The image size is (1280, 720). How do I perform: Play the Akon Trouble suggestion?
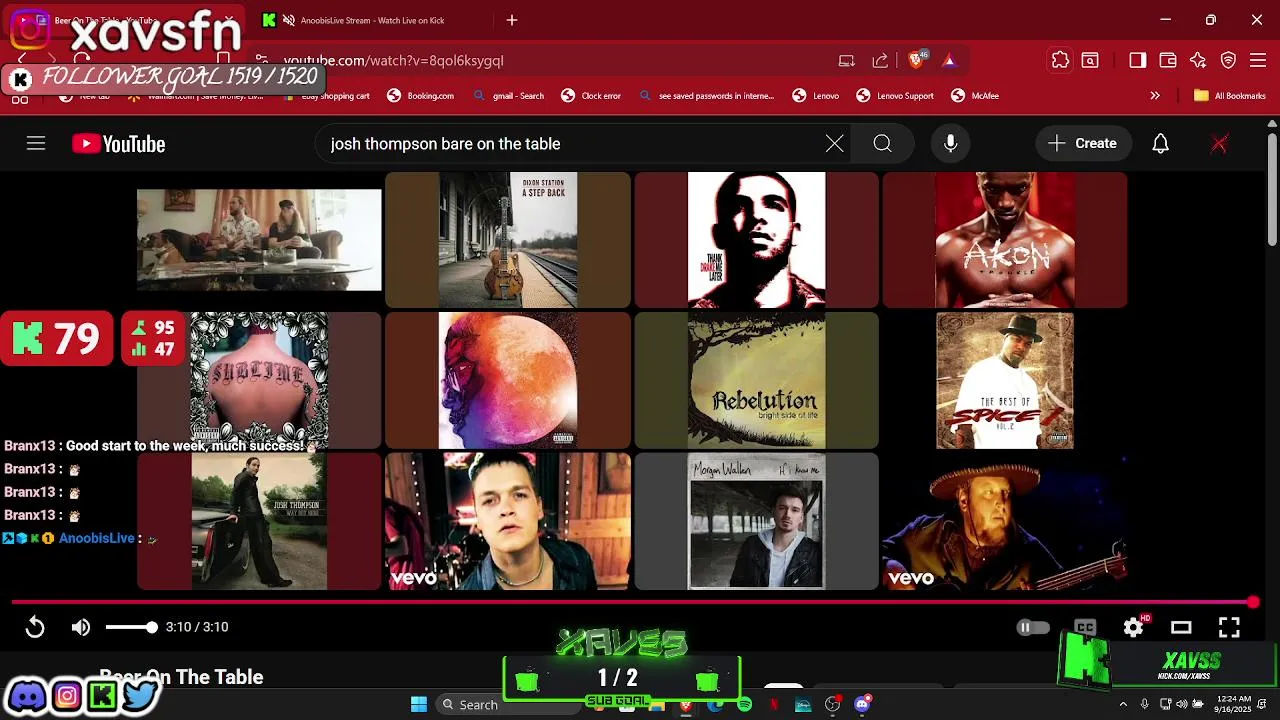(1005, 240)
